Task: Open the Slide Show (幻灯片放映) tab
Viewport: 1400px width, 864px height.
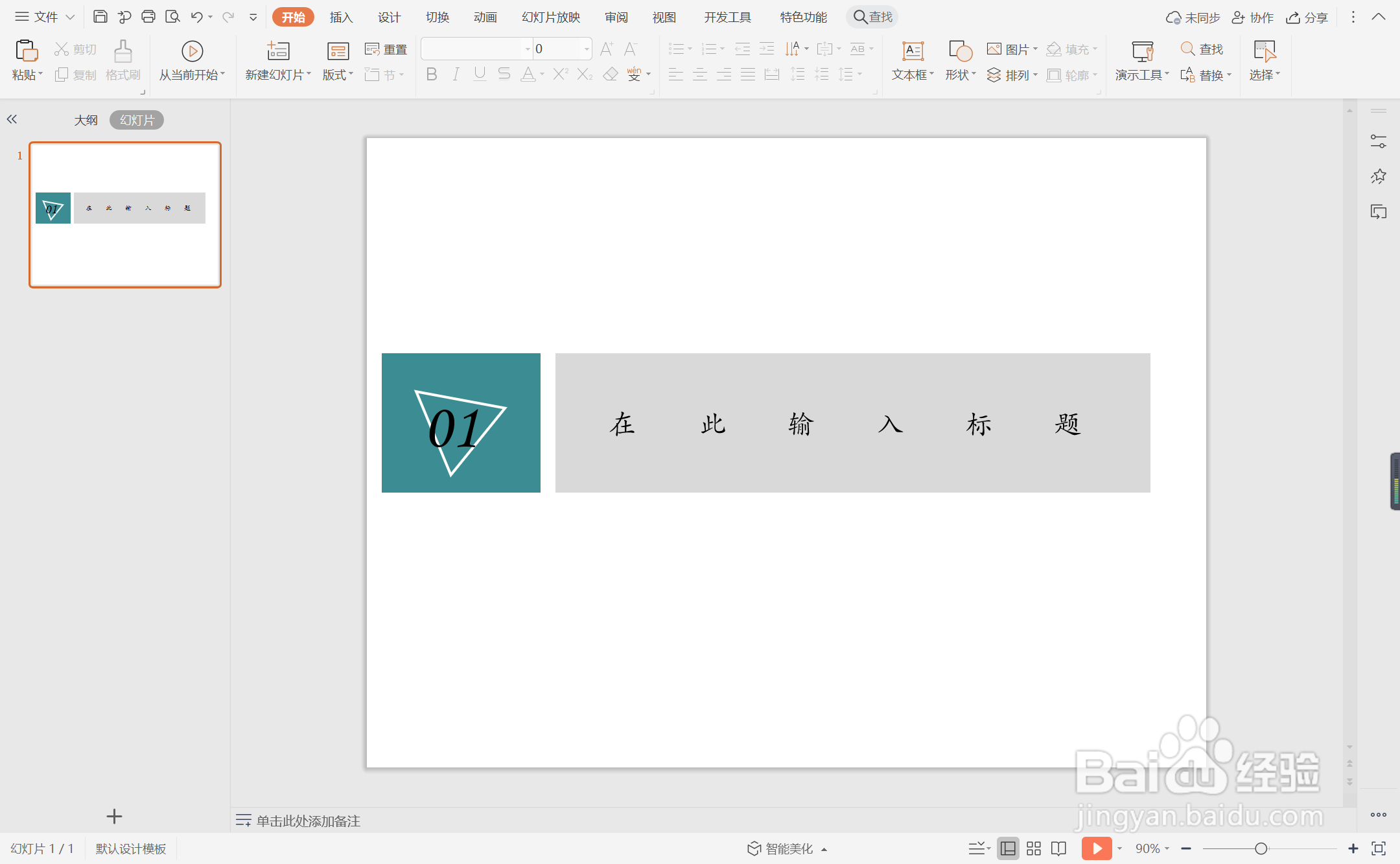Action: coord(551,18)
